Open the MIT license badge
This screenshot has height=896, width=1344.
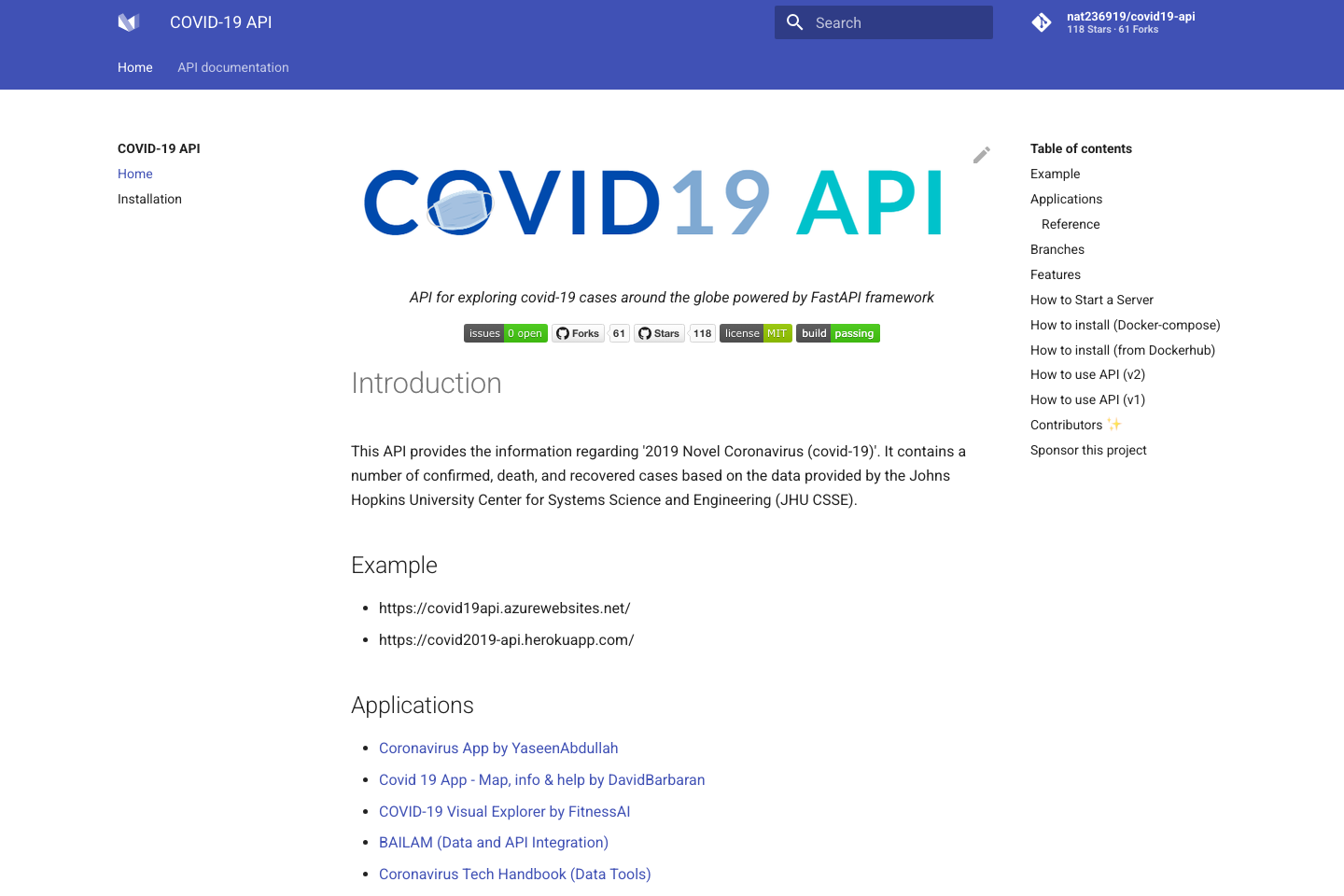pos(755,333)
